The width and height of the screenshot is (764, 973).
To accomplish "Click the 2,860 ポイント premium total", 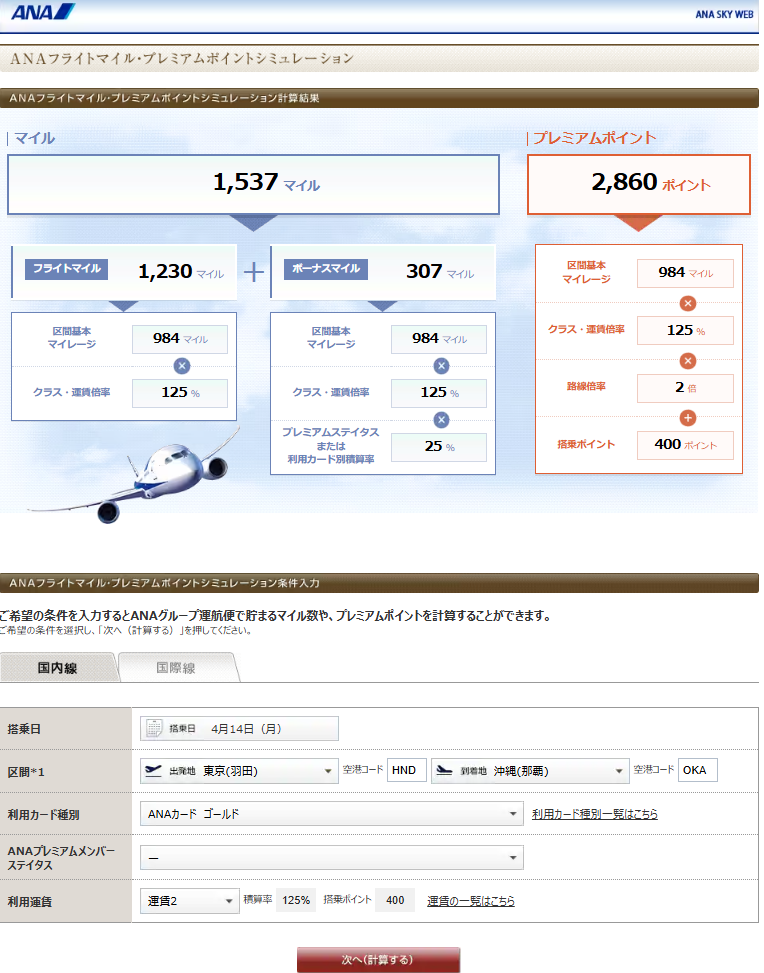I will (650, 182).
